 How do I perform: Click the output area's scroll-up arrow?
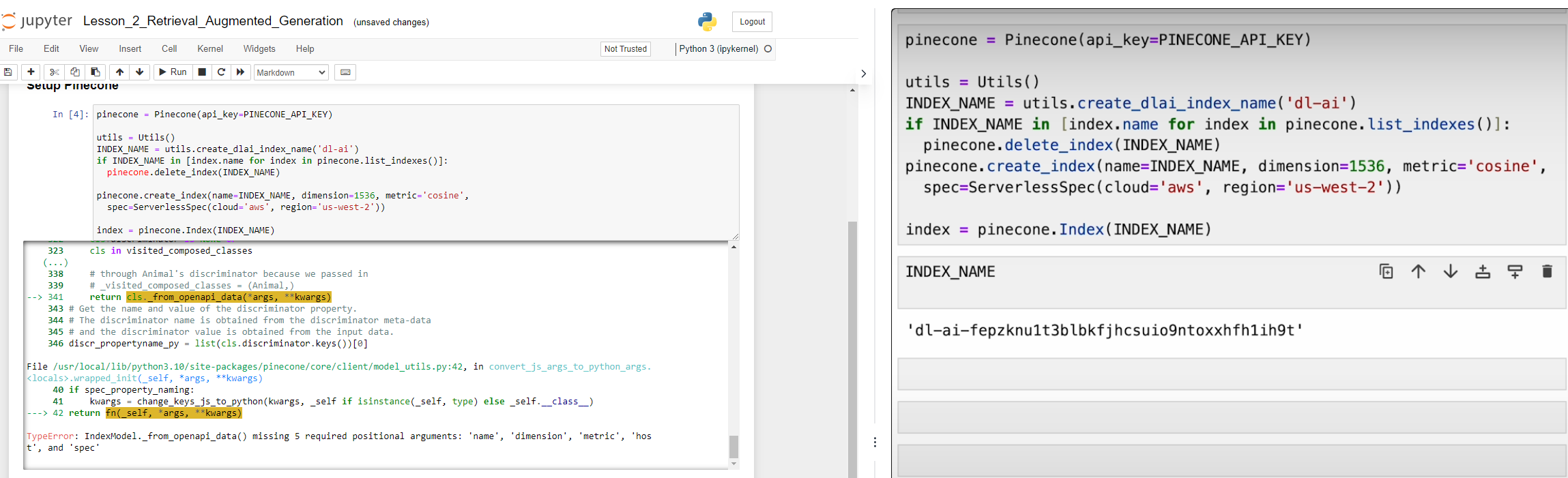coord(734,247)
